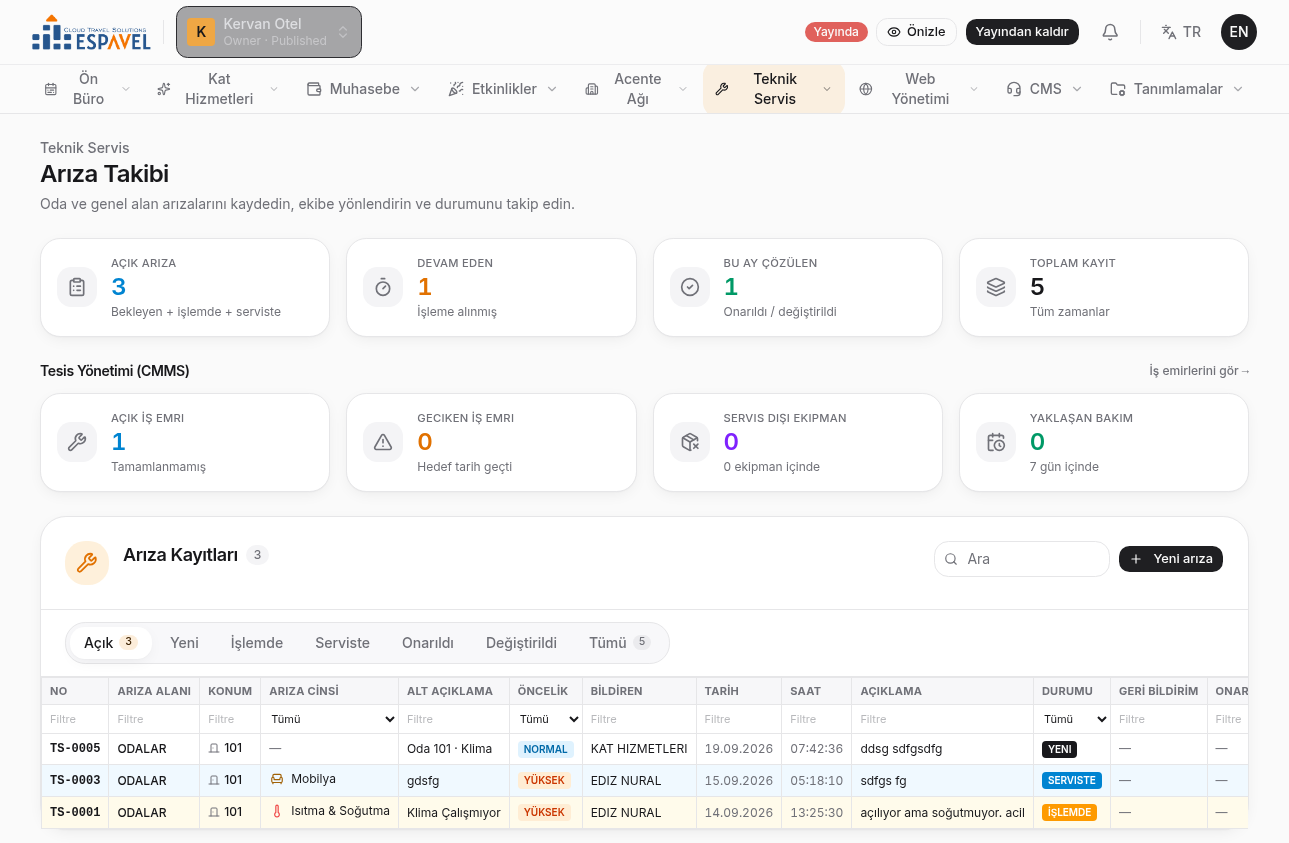The image size is (1289, 843).
Task: Open the Kervan Otel property switcher
Action: pyautogui.click(x=269, y=32)
